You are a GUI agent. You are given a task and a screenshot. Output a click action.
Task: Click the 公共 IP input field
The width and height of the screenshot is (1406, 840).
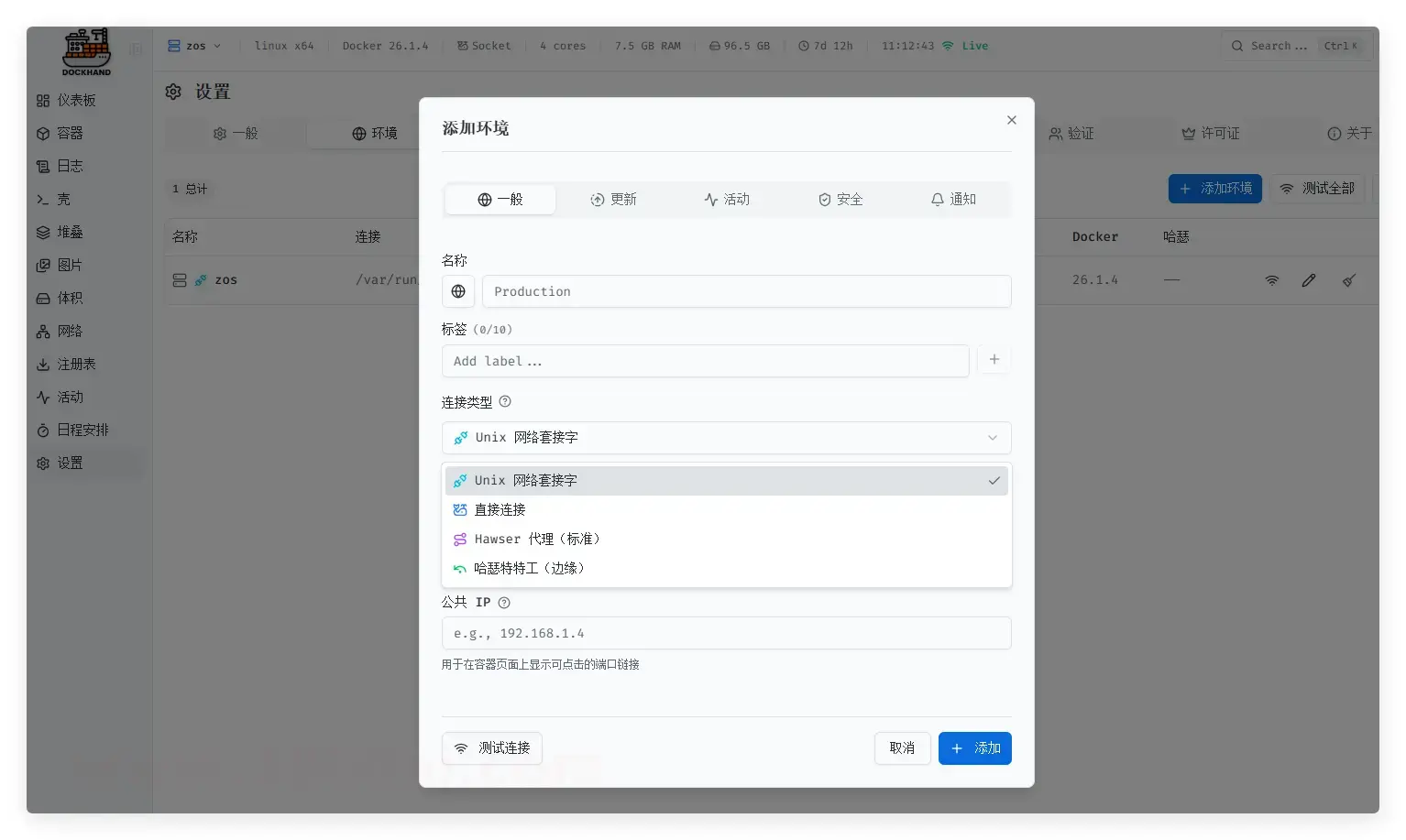tap(726, 632)
